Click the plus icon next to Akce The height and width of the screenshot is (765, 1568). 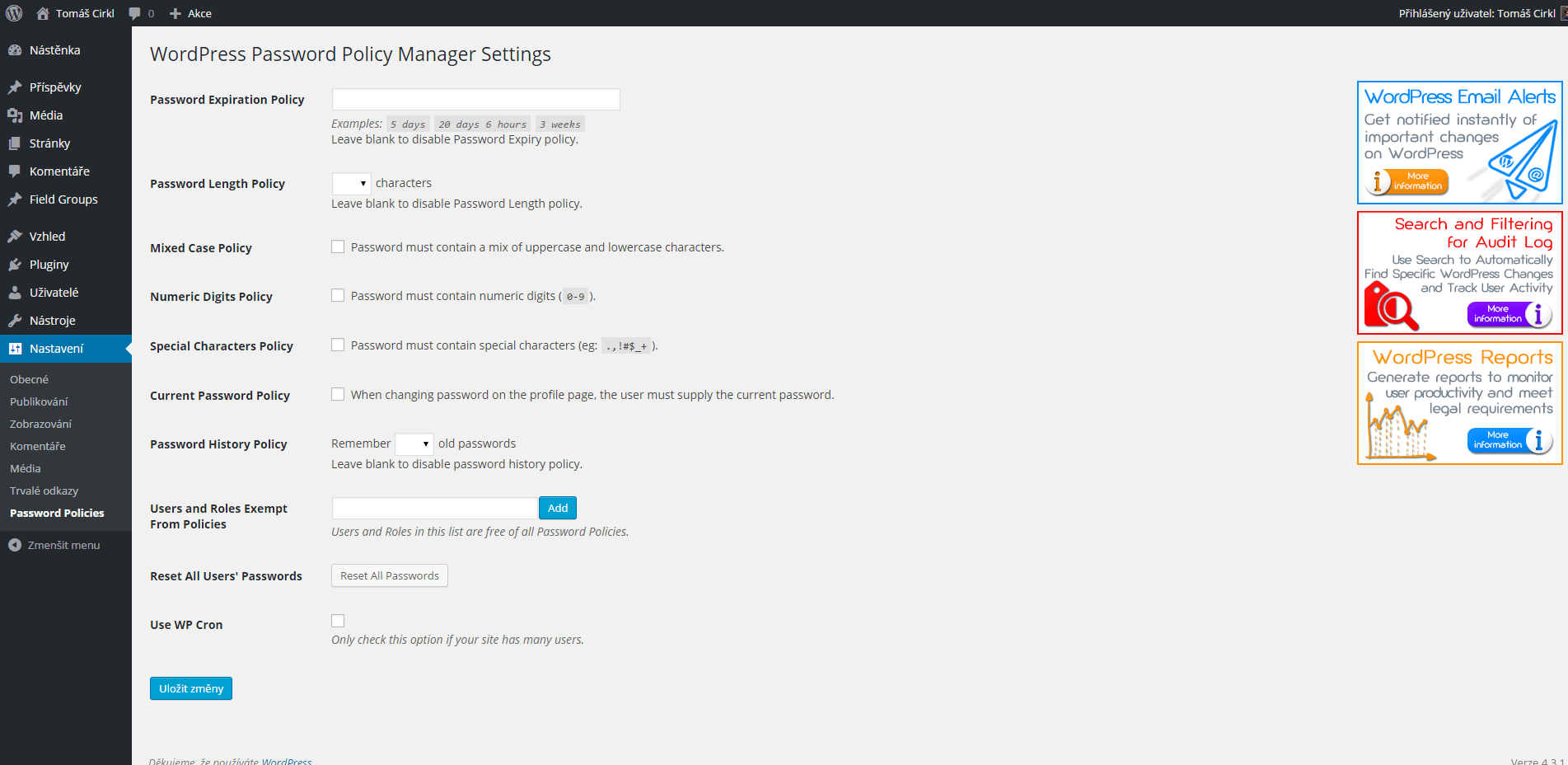(x=175, y=13)
